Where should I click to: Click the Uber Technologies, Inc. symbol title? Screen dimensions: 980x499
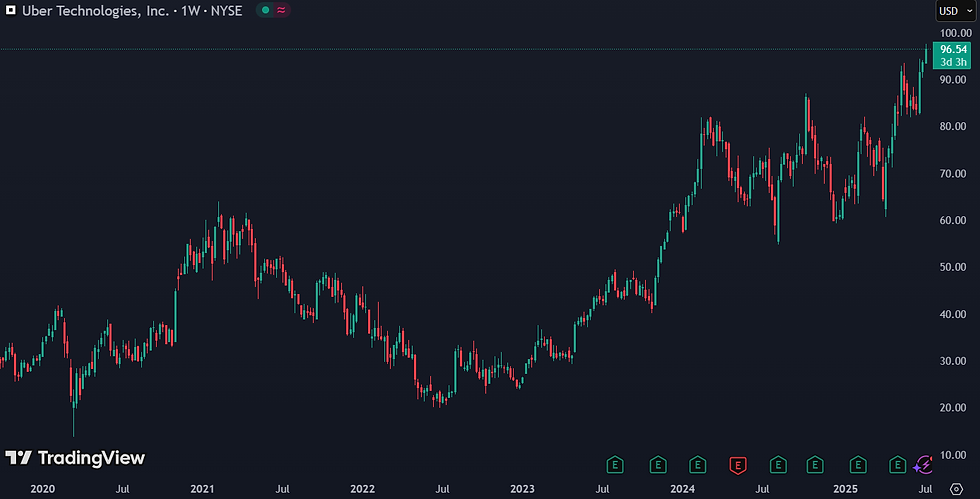(97, 11)
